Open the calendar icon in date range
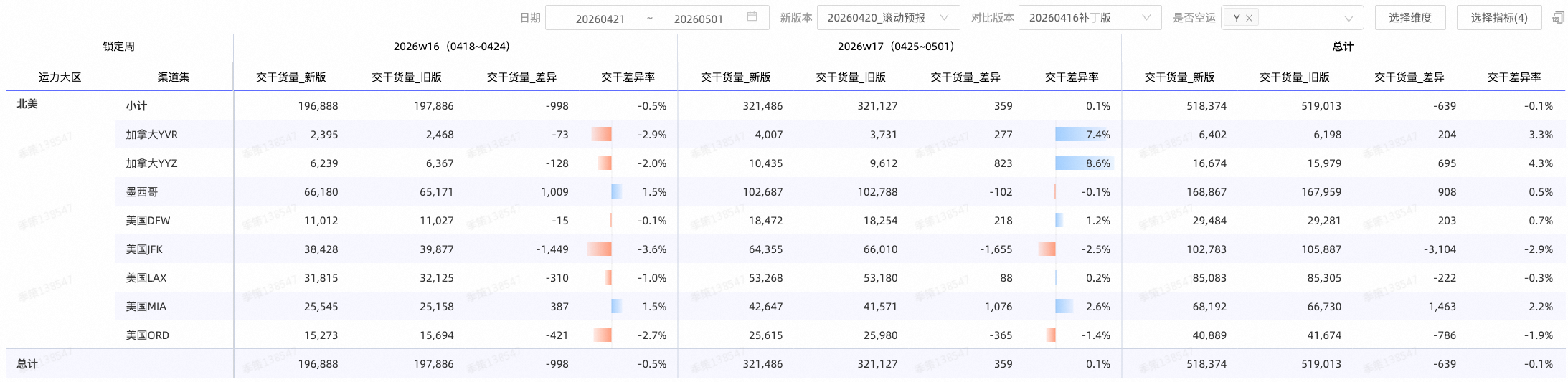 (752, 17)
